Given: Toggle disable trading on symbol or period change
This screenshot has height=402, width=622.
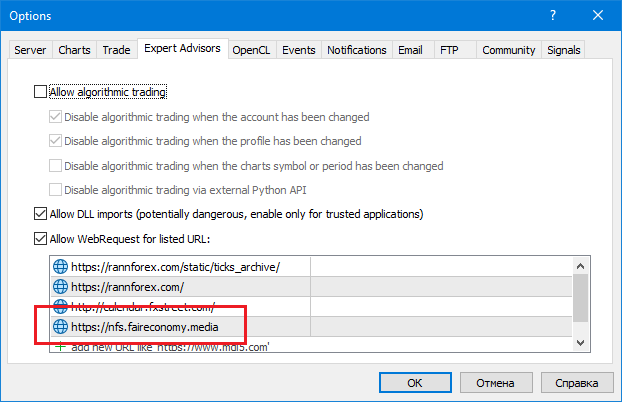Looking at the screenshot, I should point(55,165).
